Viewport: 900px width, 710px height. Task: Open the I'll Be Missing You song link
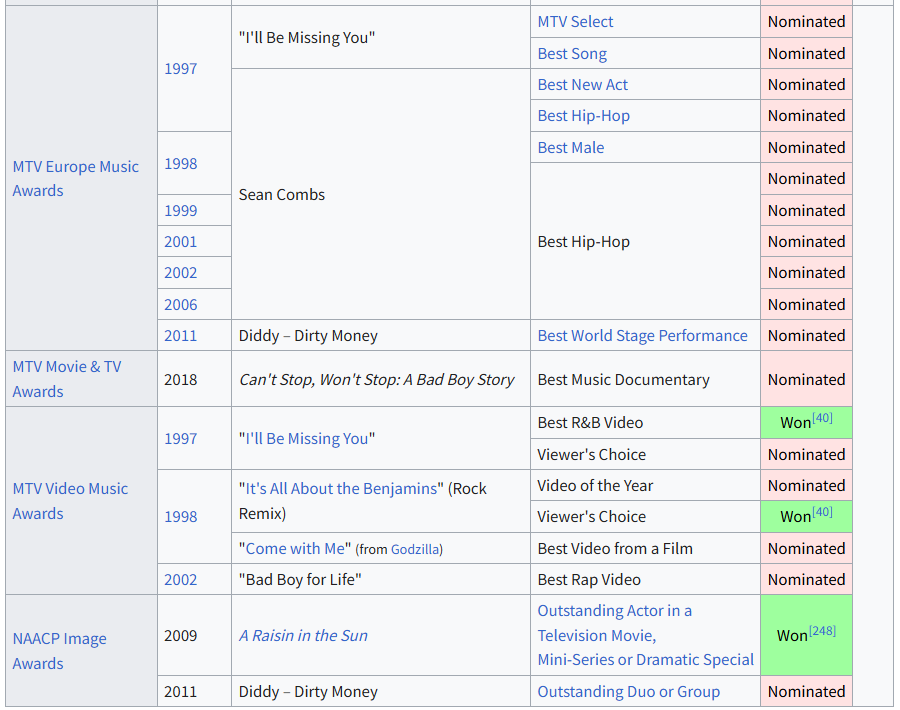pos(306,438)
